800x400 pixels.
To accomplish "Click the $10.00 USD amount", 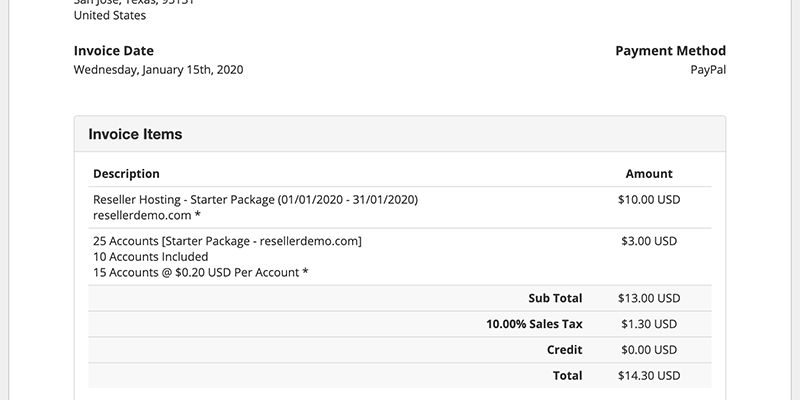I will pyautogui.click(x=649, y=199).
